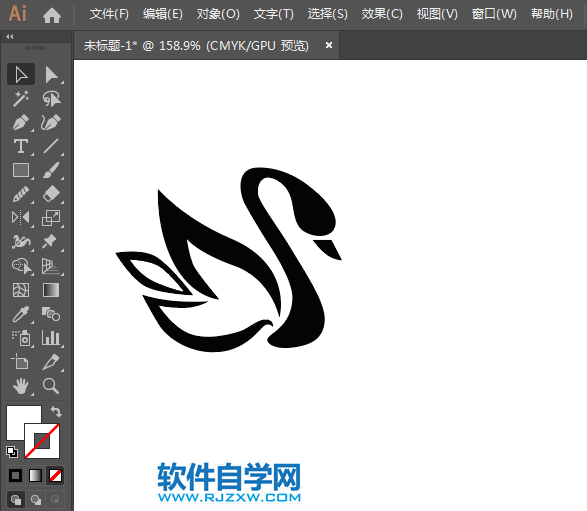Pick the Eyedropper tool
587x511 pixels.
(21, 314)
